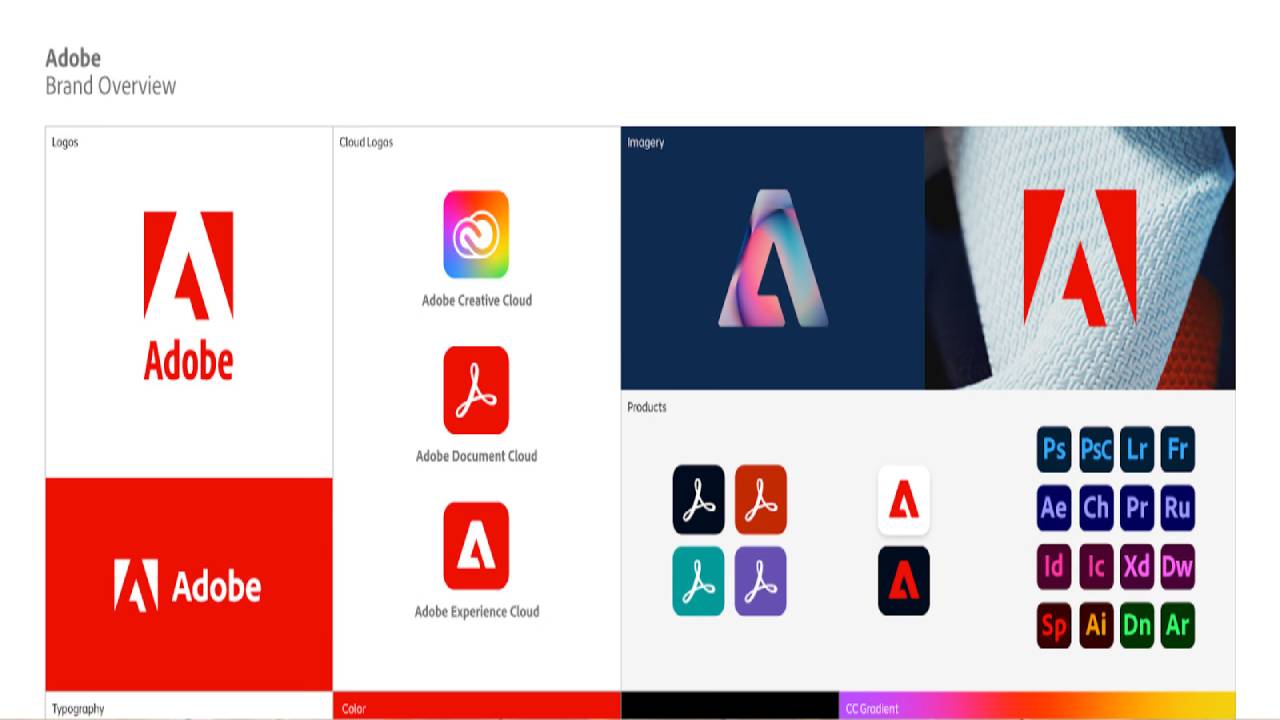
Task: Select the Aero Ar icon
Action: [x=1178, y=626]
